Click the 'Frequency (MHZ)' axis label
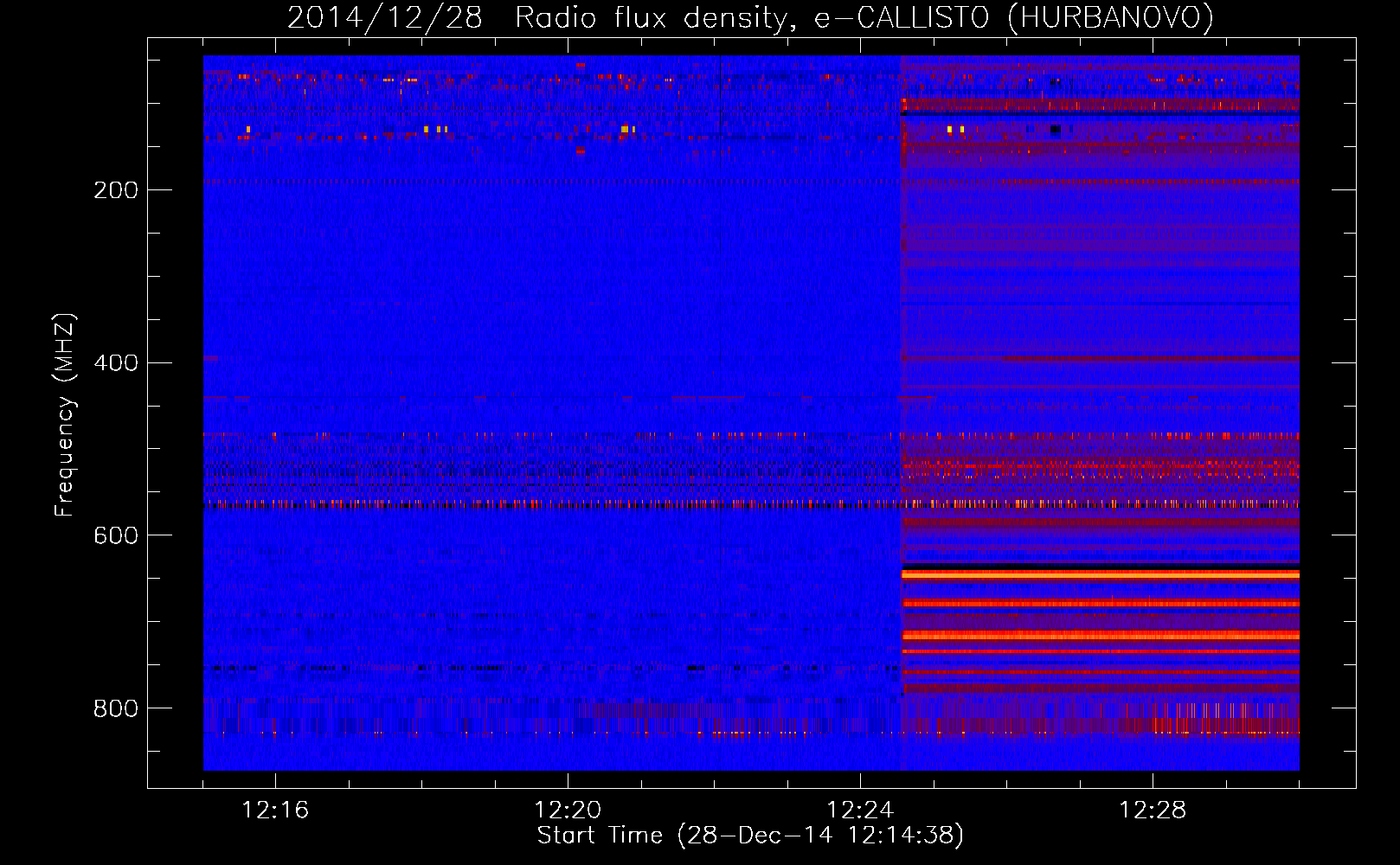This screenshot has width=1400, height=865. pos(65,415)
